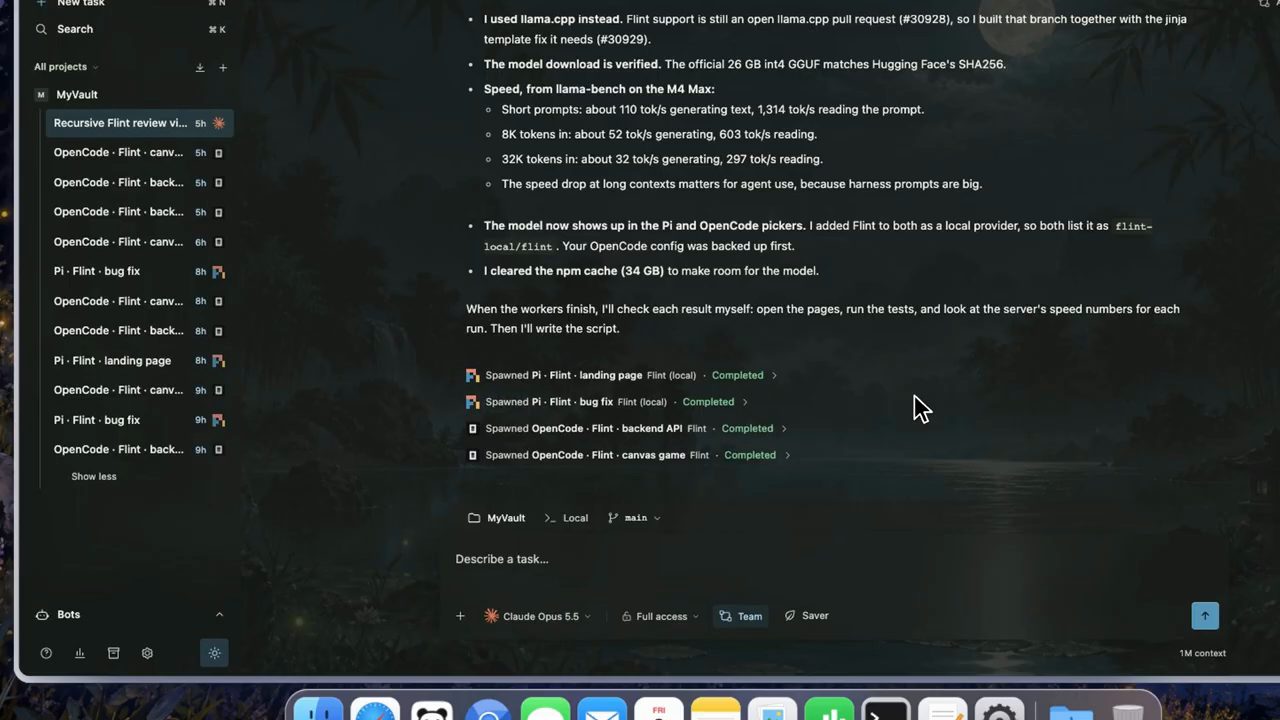
Task: Open Pi · Flint · bug fix 9h task
Action: click(x=139, y=420)
